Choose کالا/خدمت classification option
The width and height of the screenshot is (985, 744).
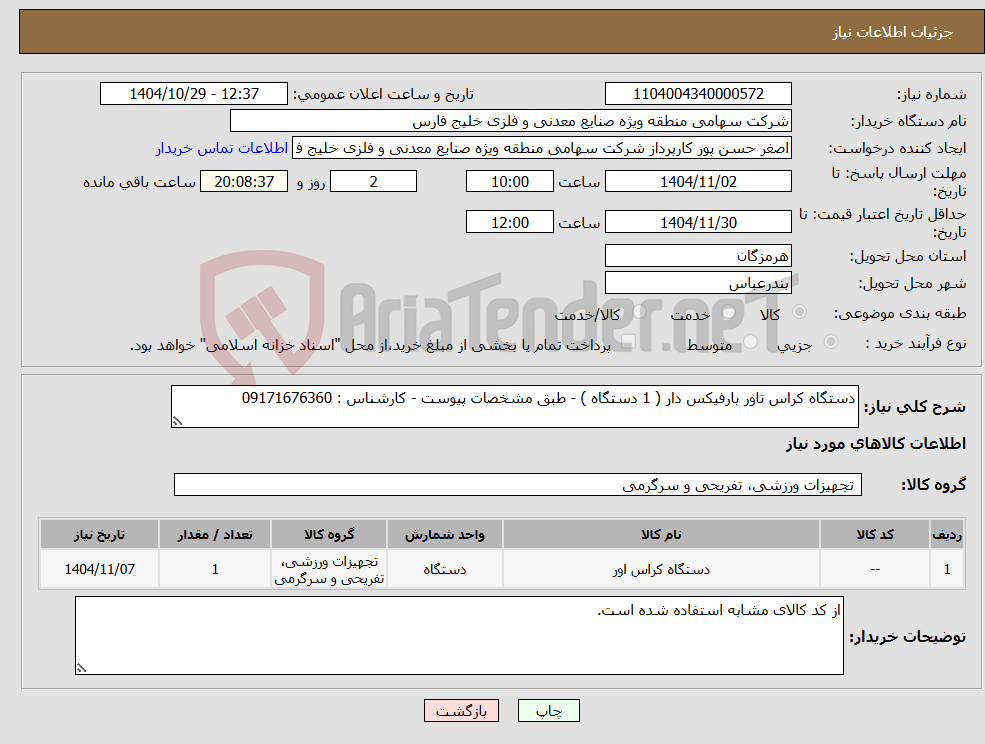pos(638,310)
